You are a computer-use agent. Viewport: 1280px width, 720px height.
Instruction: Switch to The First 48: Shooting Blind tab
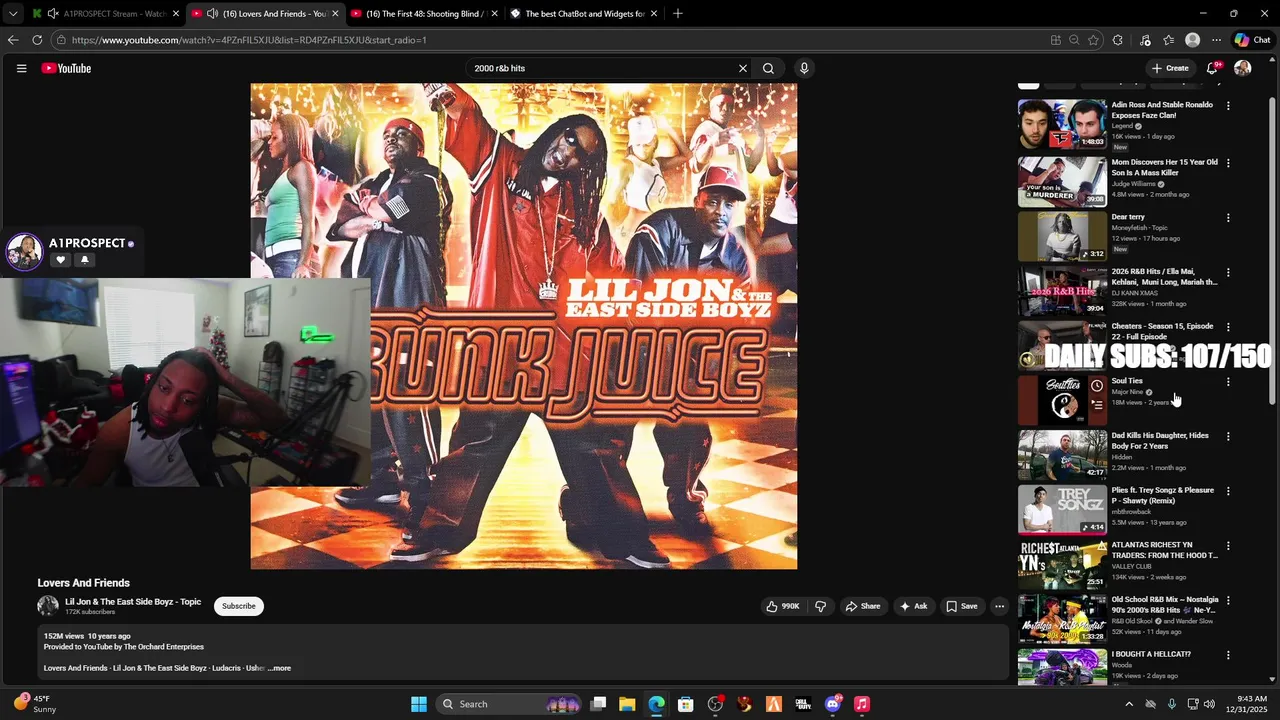(x=424, y=13)
